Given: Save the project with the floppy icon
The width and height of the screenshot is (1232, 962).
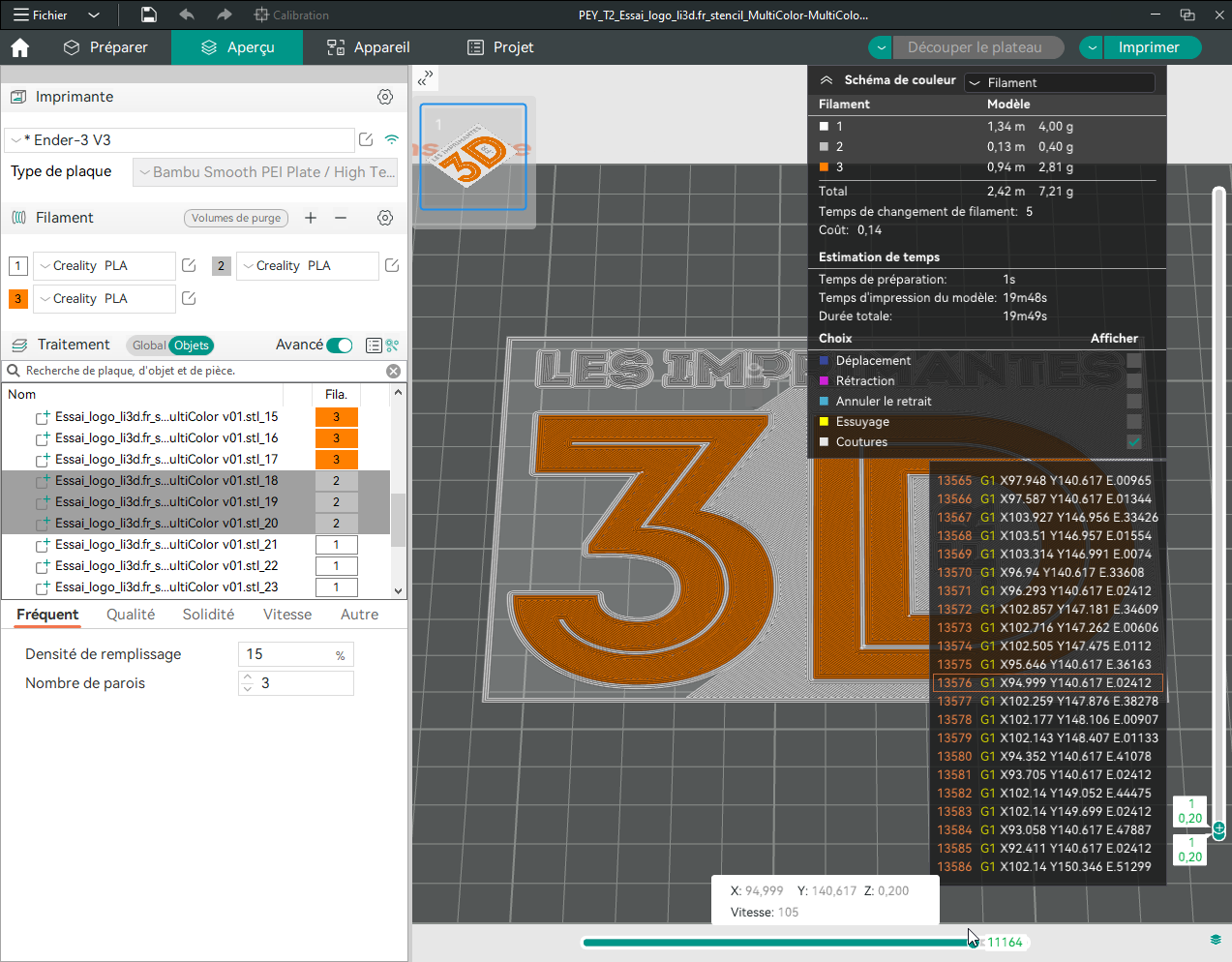Looking at the screenshot, I should 149,15.
